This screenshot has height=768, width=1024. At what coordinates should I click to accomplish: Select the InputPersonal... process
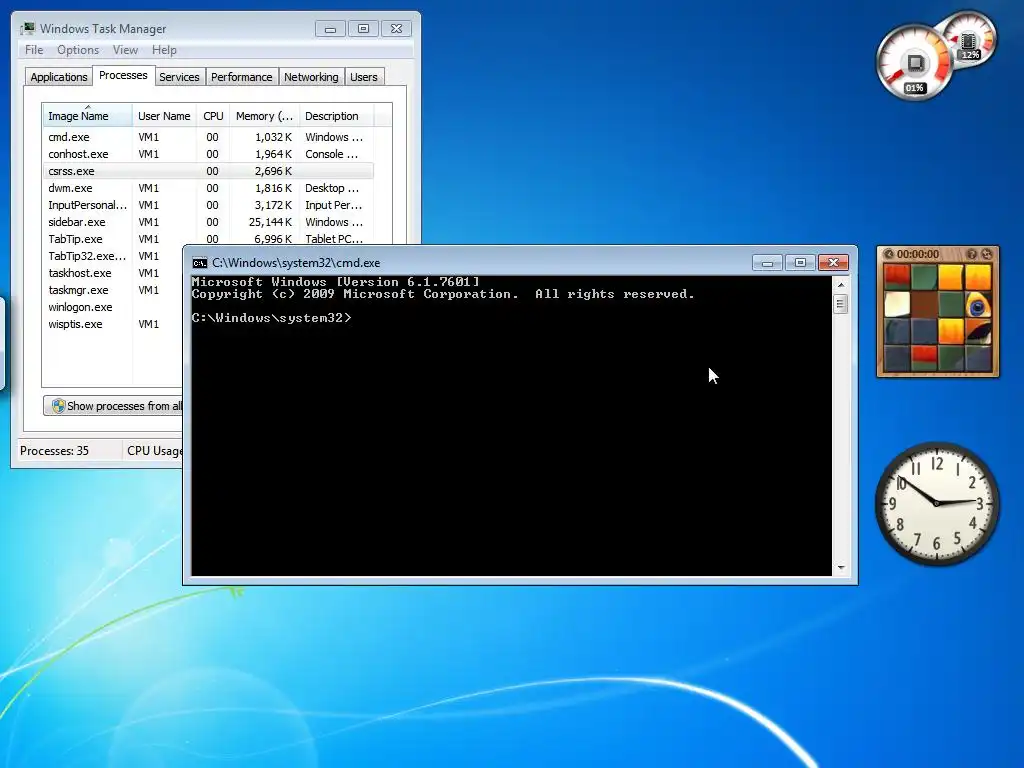[x=208, y=205]
